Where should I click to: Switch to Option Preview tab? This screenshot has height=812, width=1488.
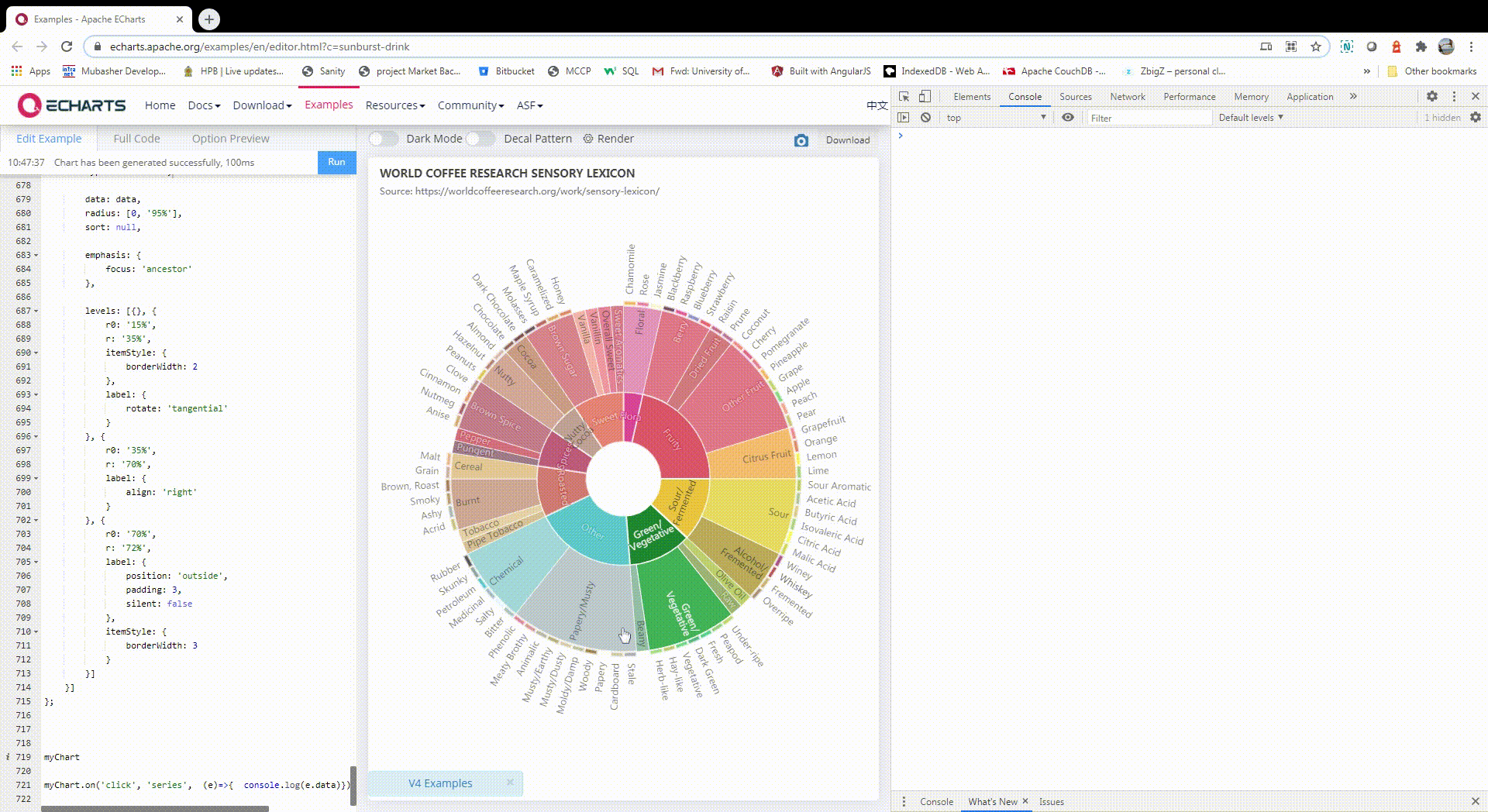pos(231,139)
